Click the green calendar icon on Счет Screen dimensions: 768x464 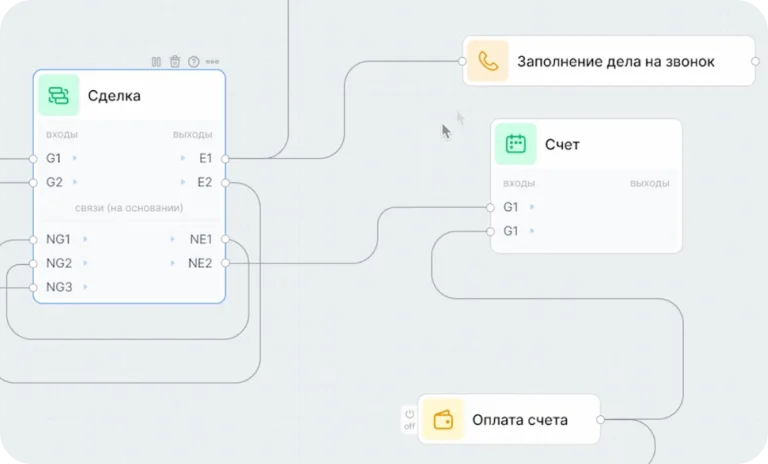516,144
